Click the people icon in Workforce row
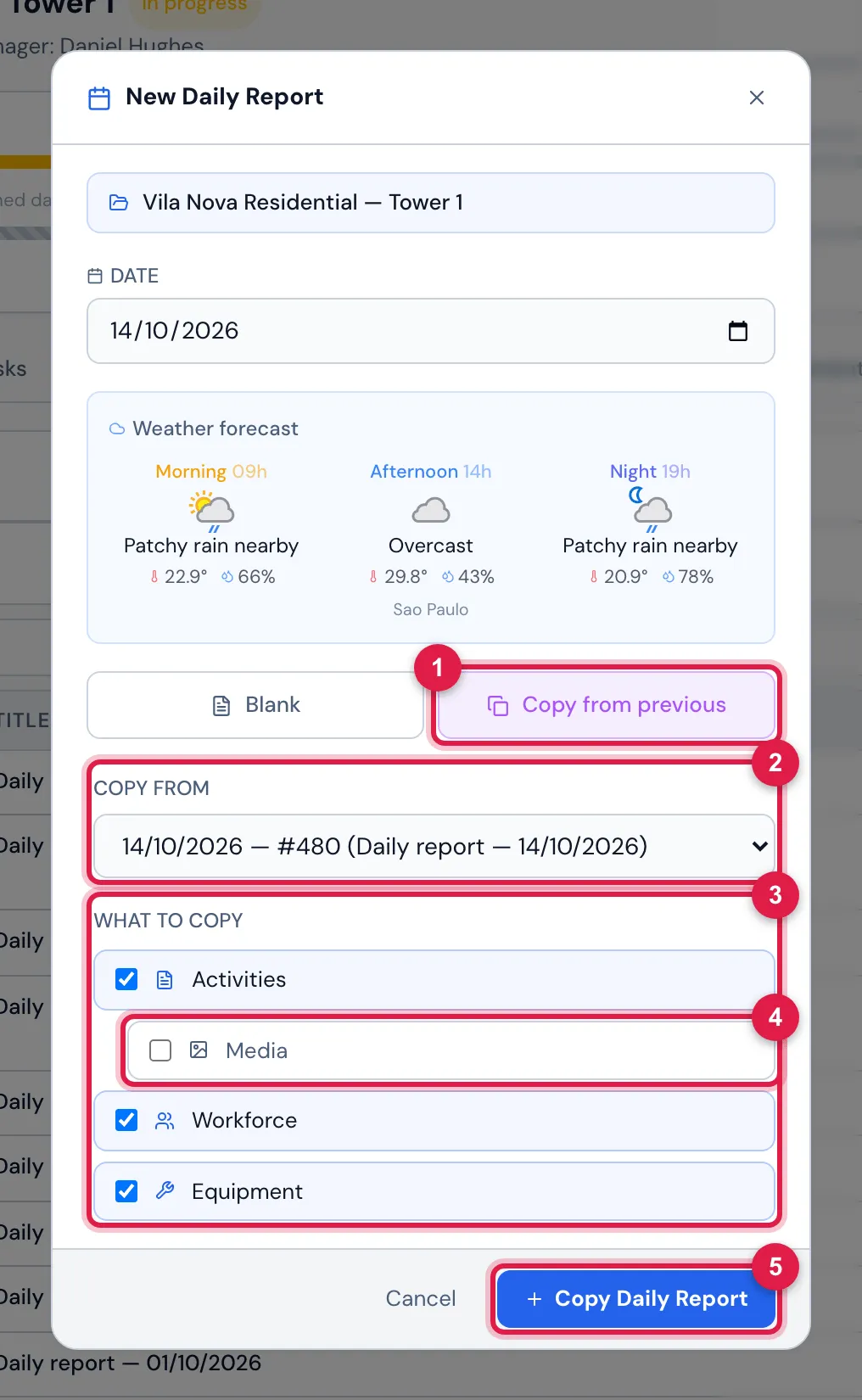The width and height of the screenshot is (862, 1400). tap(165, 1121)
